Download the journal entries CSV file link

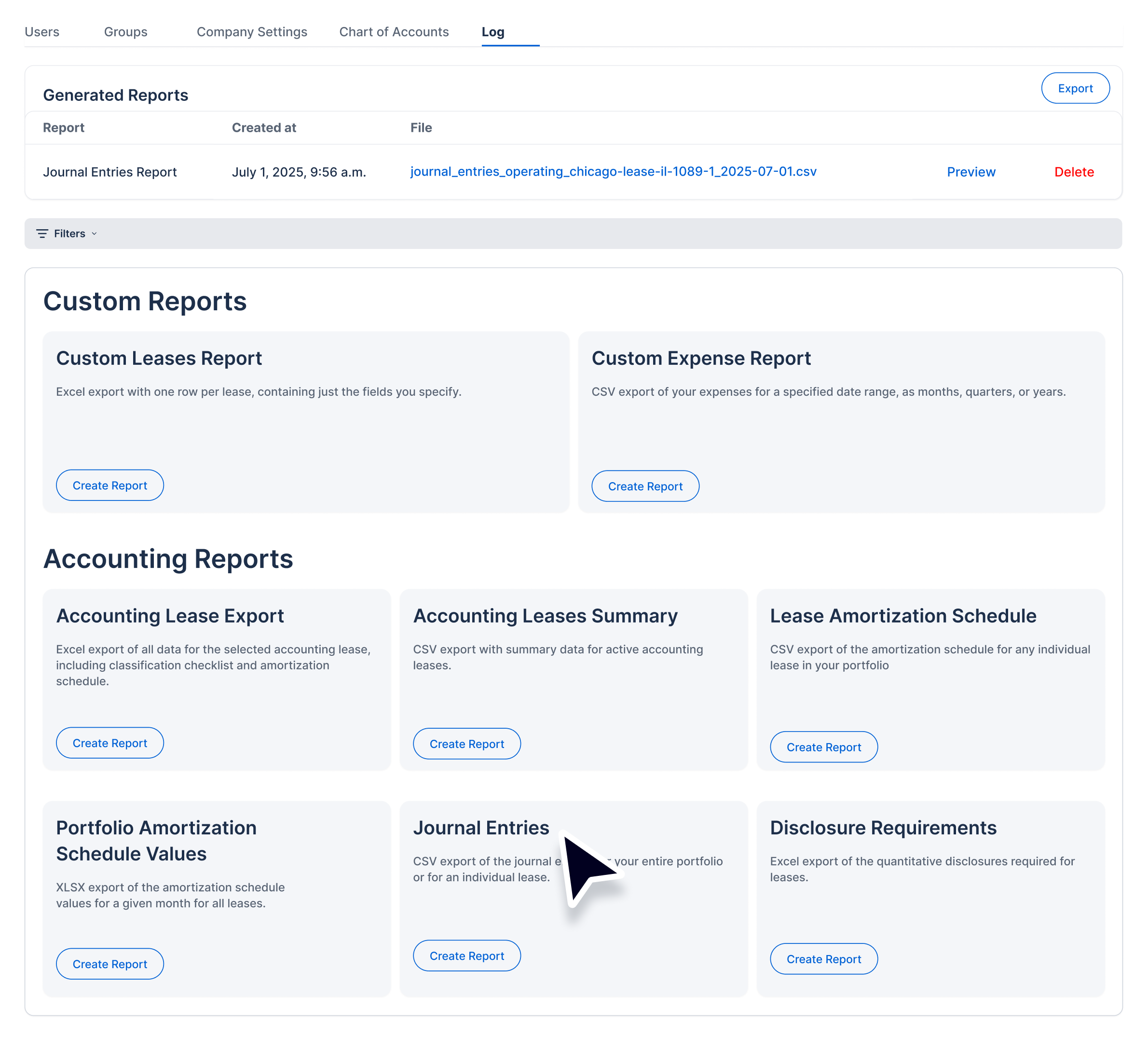pos(613,171)
